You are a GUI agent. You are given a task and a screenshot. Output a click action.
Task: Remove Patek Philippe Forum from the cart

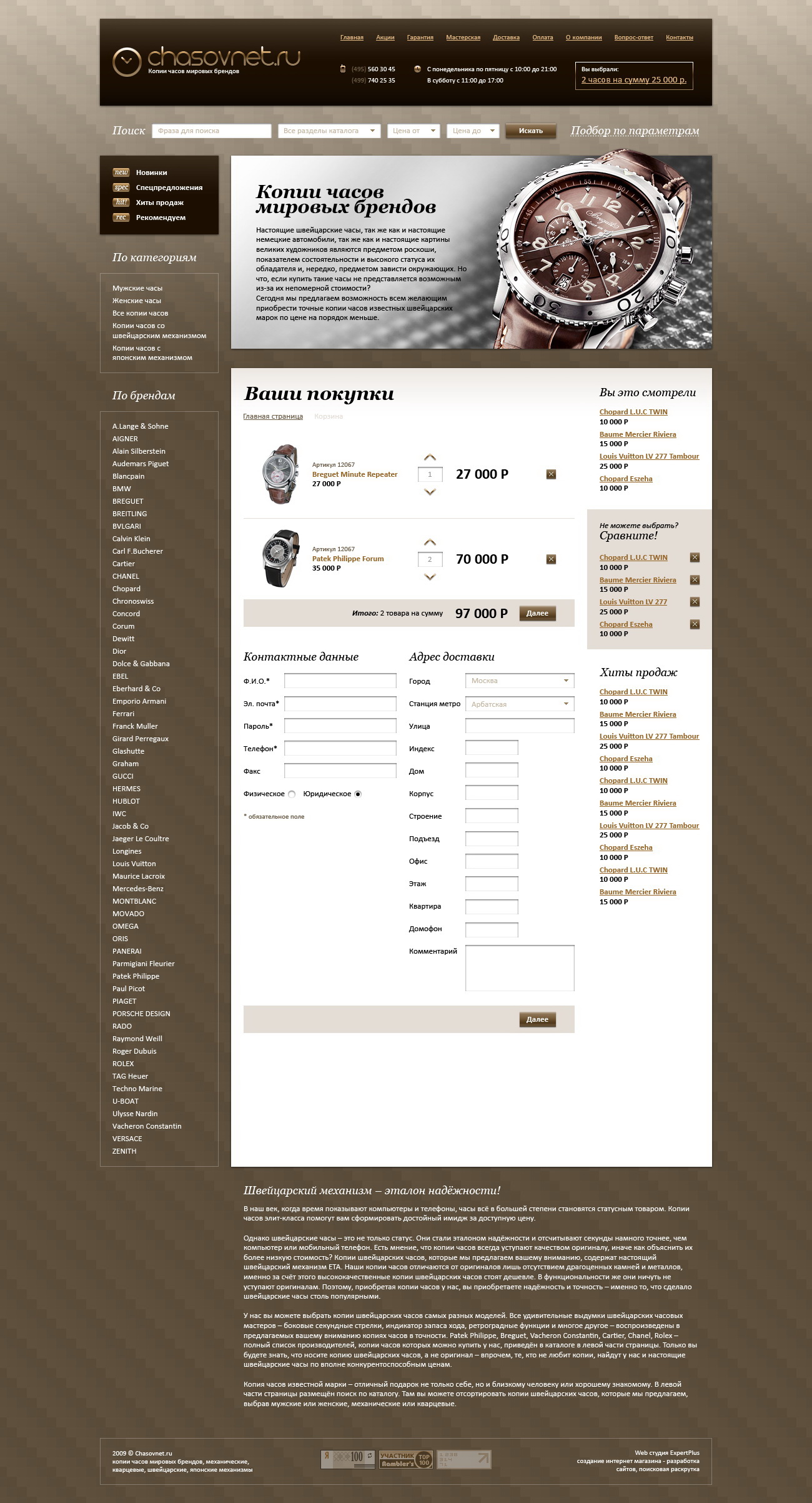click(551, 559)
